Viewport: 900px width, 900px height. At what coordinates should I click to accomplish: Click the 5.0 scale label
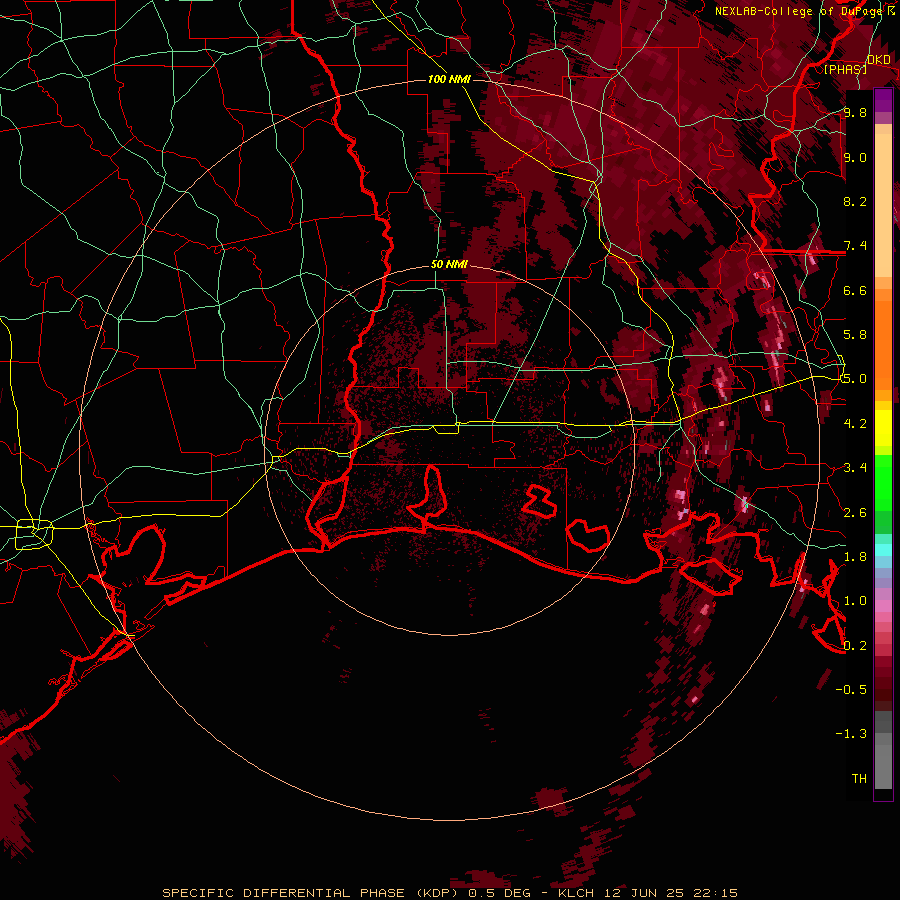[x=855, y=379]
